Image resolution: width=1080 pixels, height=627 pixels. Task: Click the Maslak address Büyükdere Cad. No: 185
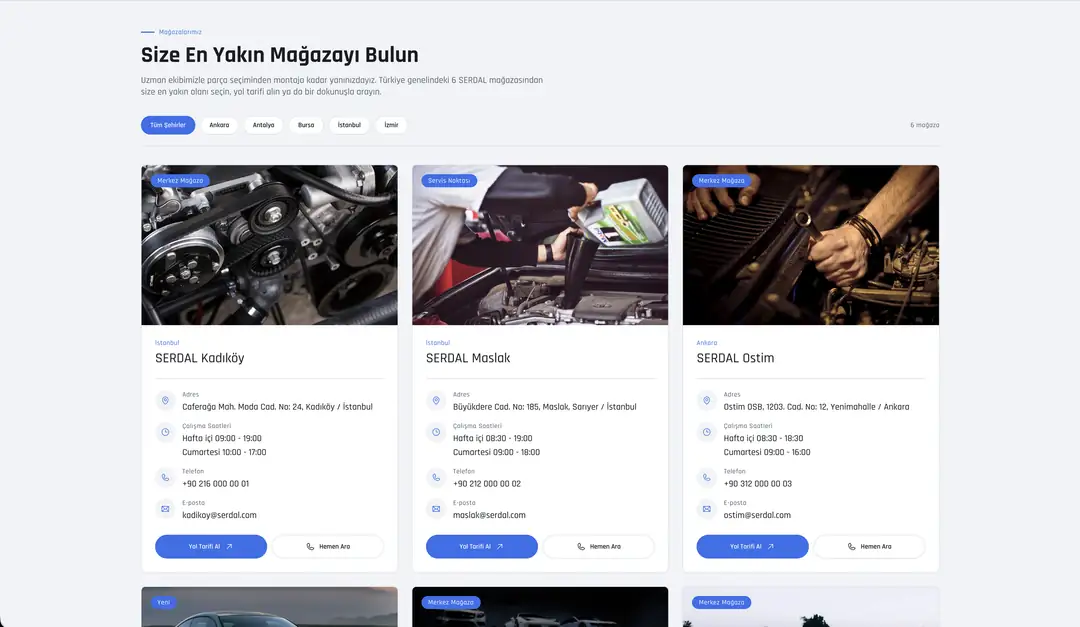point(544,407)
